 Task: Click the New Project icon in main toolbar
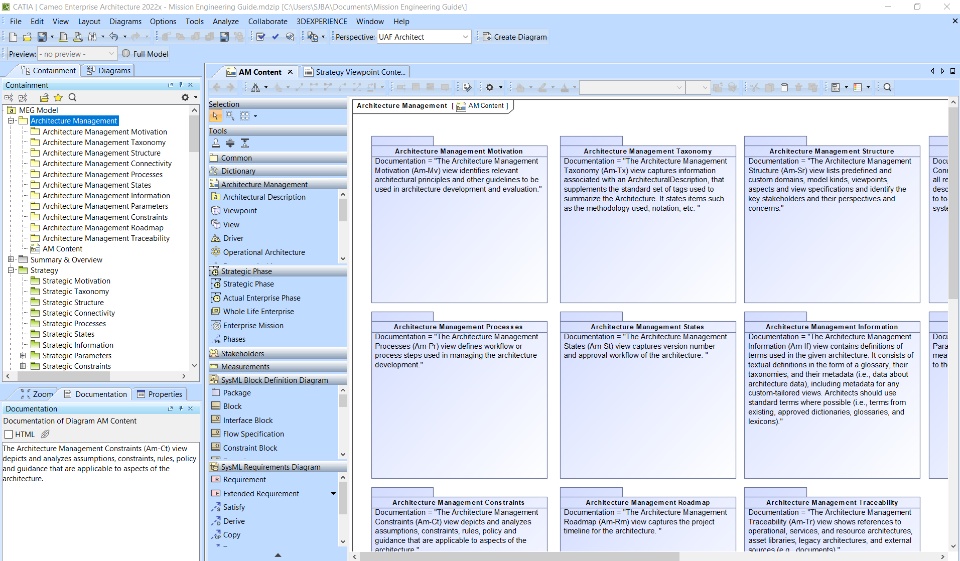click(12, 37)
